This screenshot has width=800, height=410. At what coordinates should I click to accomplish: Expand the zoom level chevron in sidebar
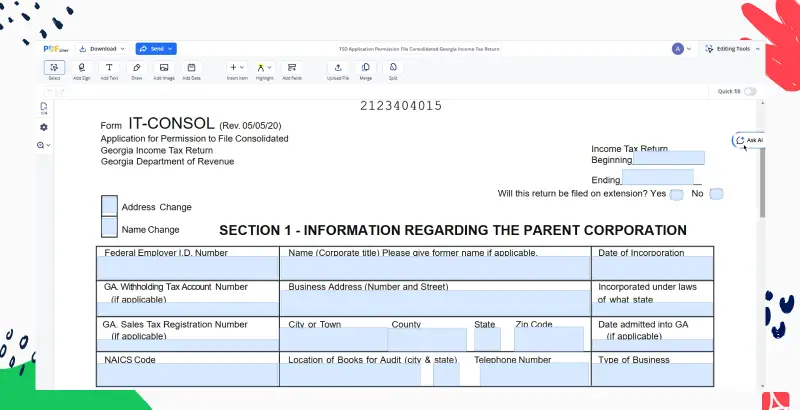pos(48,145)
